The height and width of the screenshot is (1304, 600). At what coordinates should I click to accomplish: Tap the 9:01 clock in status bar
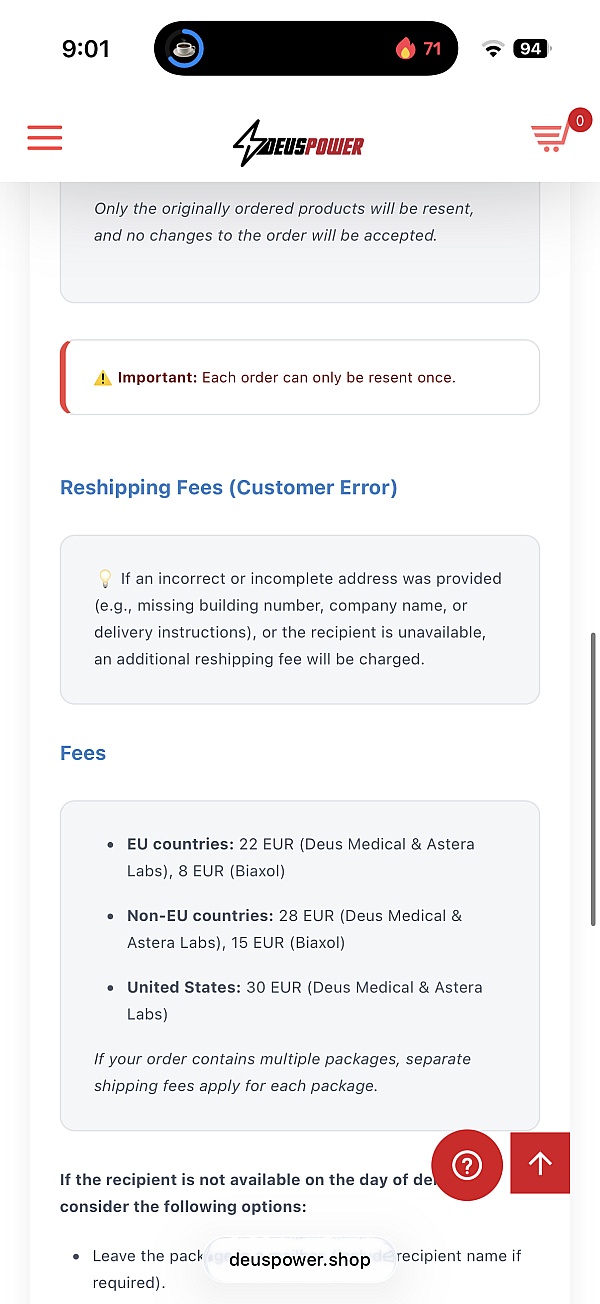86,48
